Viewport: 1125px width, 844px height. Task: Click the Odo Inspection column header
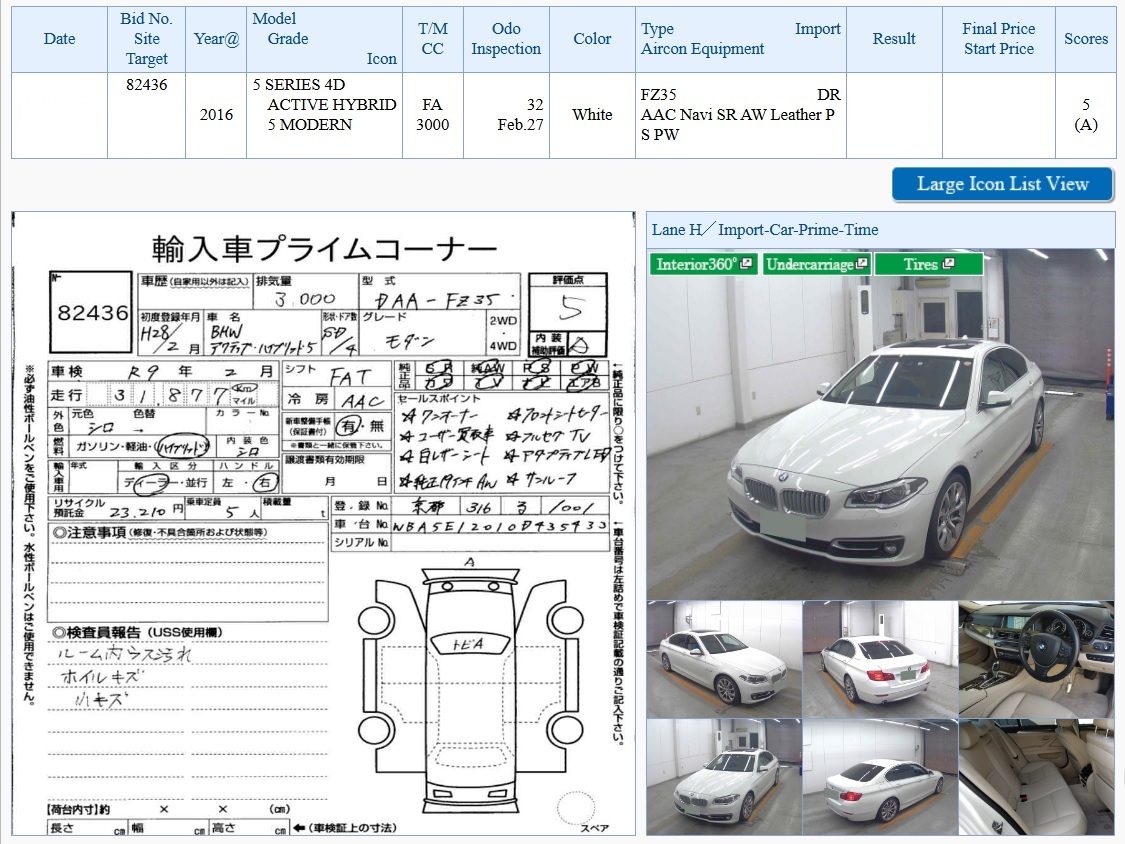click(506, 39)
